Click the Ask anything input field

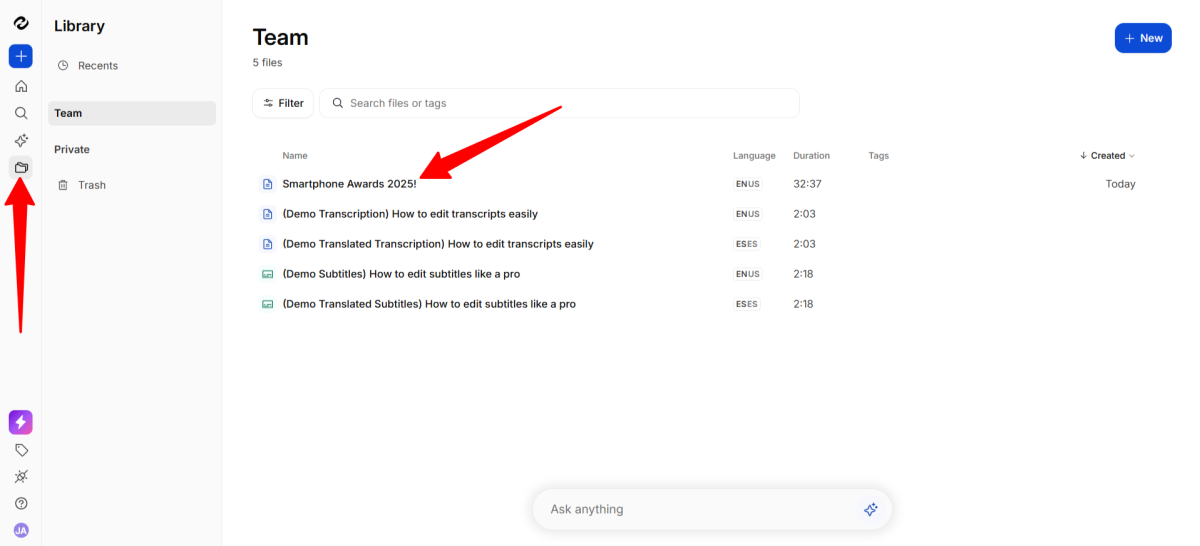(x=712, y=509)
